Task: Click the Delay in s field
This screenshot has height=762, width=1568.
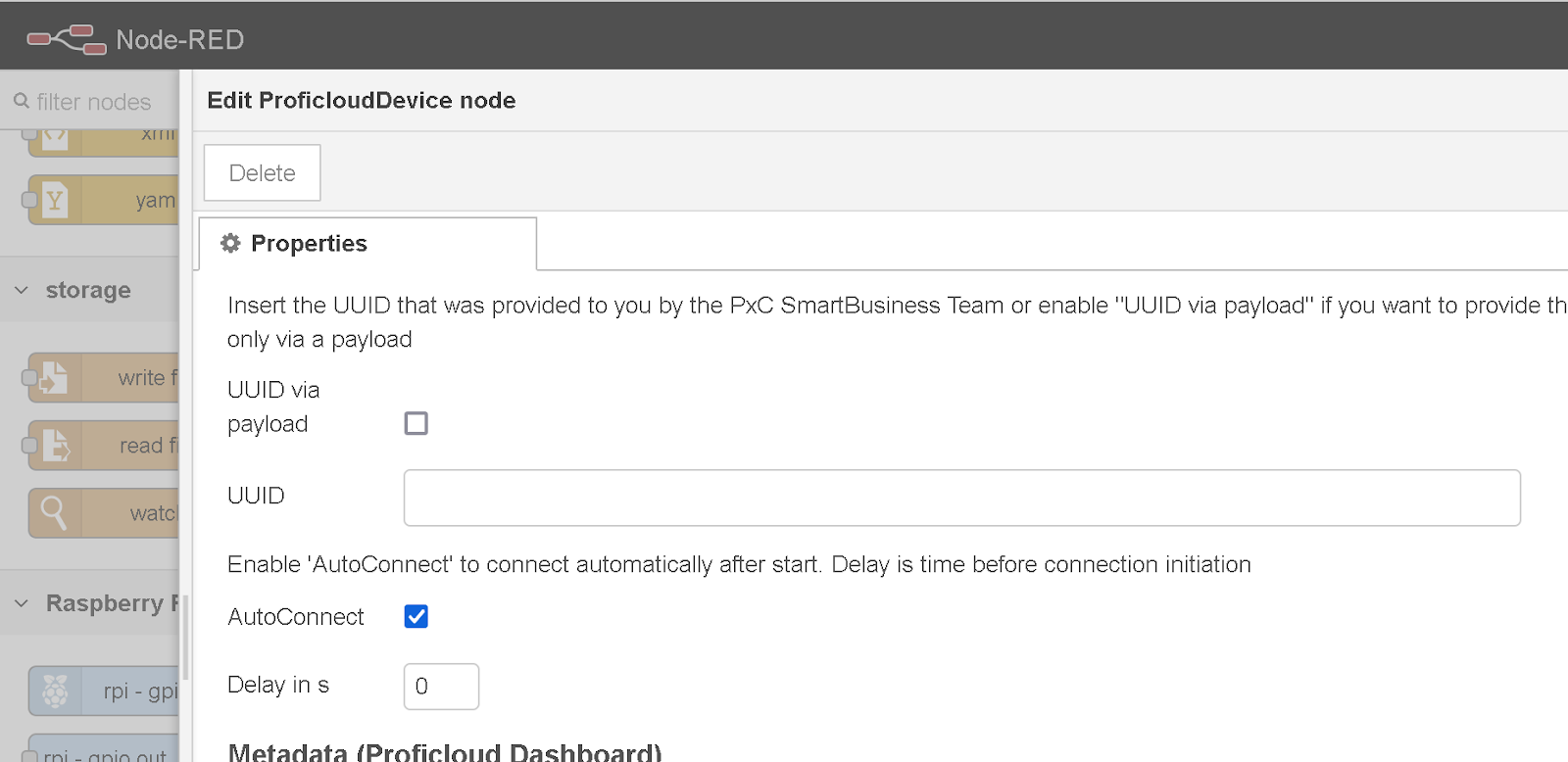Action: 441,687
